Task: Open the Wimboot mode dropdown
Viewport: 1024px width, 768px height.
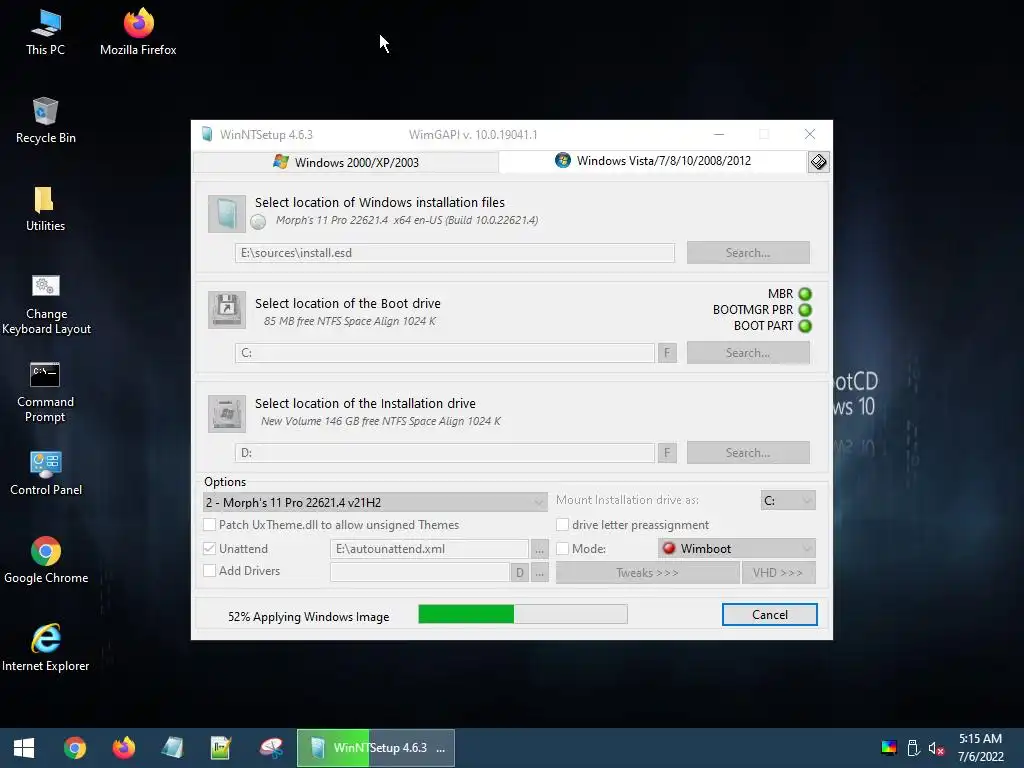Action: (737, 549)
